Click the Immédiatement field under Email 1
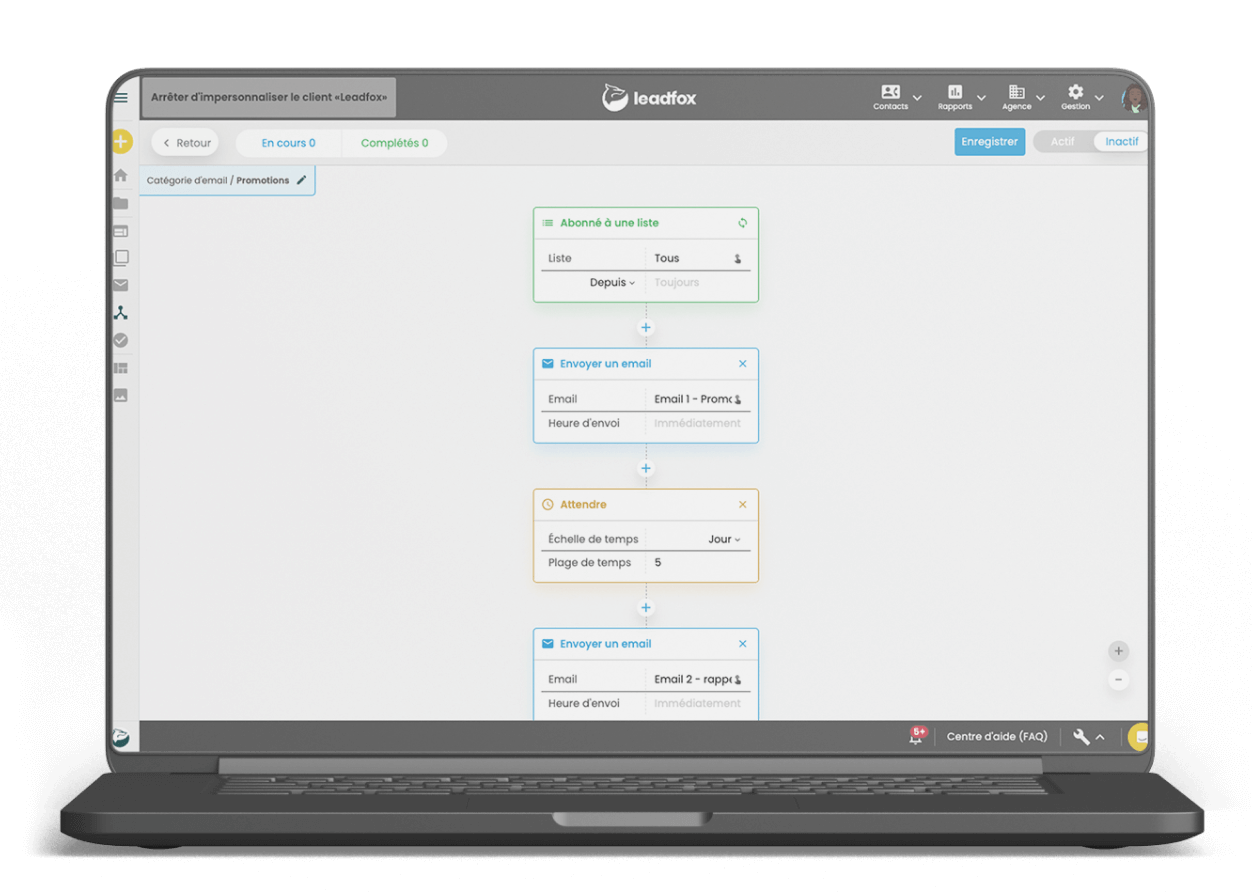 click(698, 423)
